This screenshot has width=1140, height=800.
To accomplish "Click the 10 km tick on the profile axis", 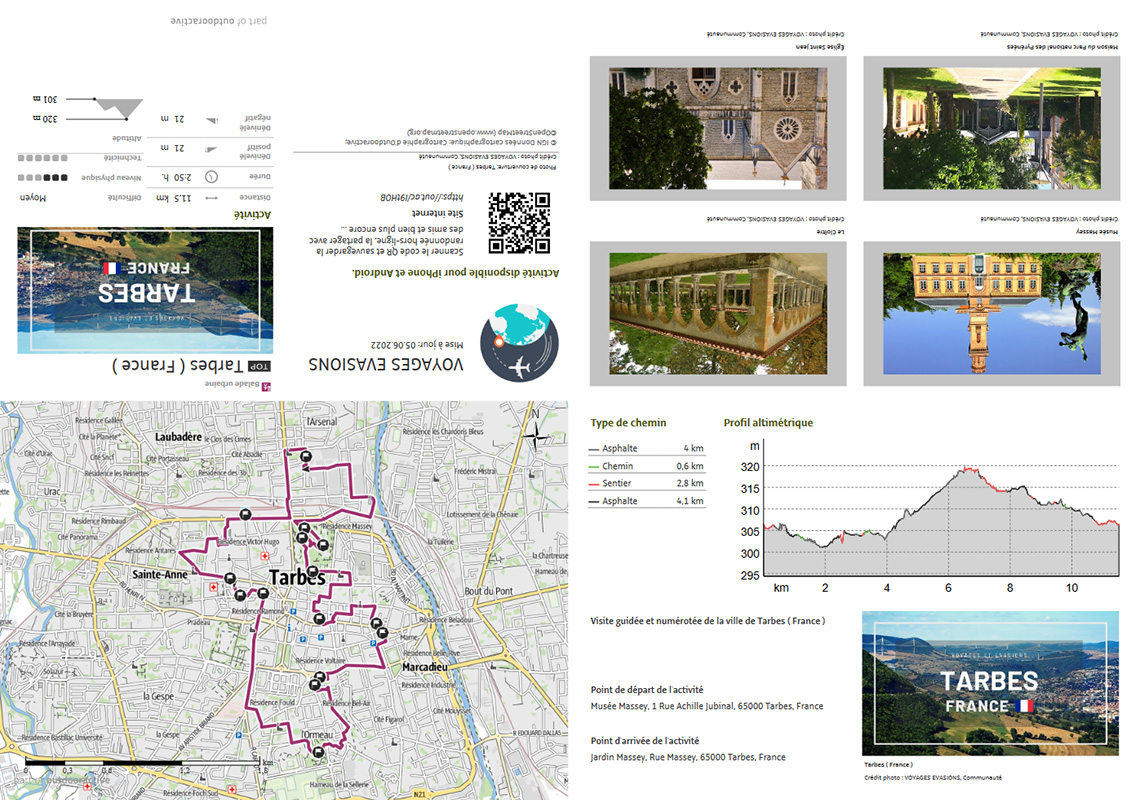I will click(x=1072, y=588).
